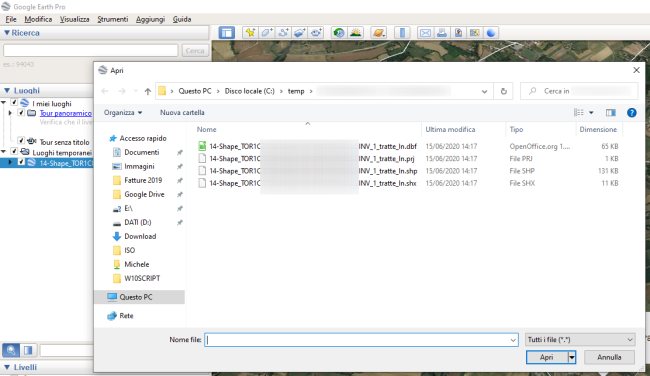Toggle the sunlight icon in toolbar

356,33
